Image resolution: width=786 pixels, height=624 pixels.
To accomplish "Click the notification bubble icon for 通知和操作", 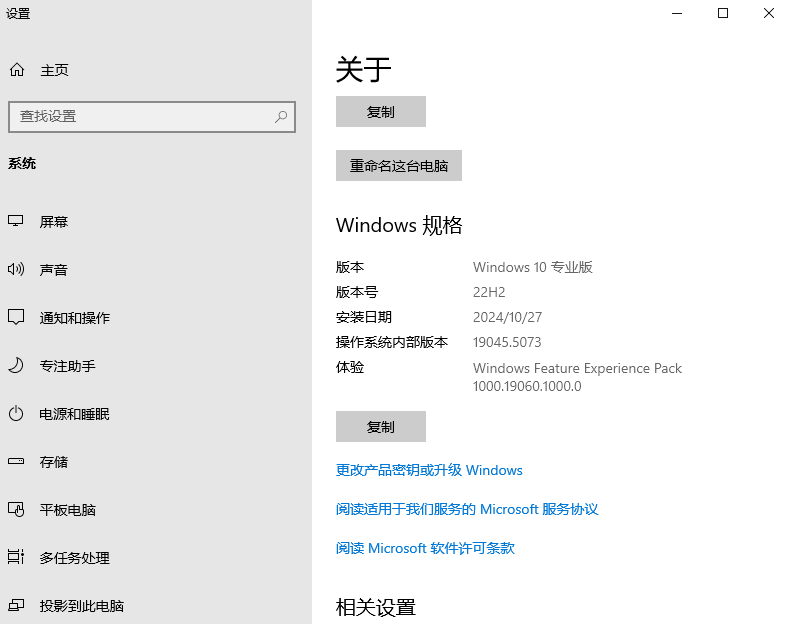I will tap(16, 317).
